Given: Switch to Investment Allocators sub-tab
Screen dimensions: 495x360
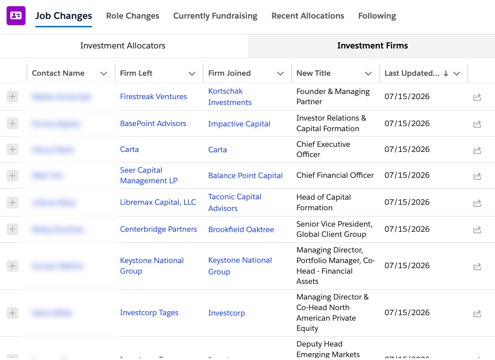Looking at the screenshot, I should click(x=124, y=46).
